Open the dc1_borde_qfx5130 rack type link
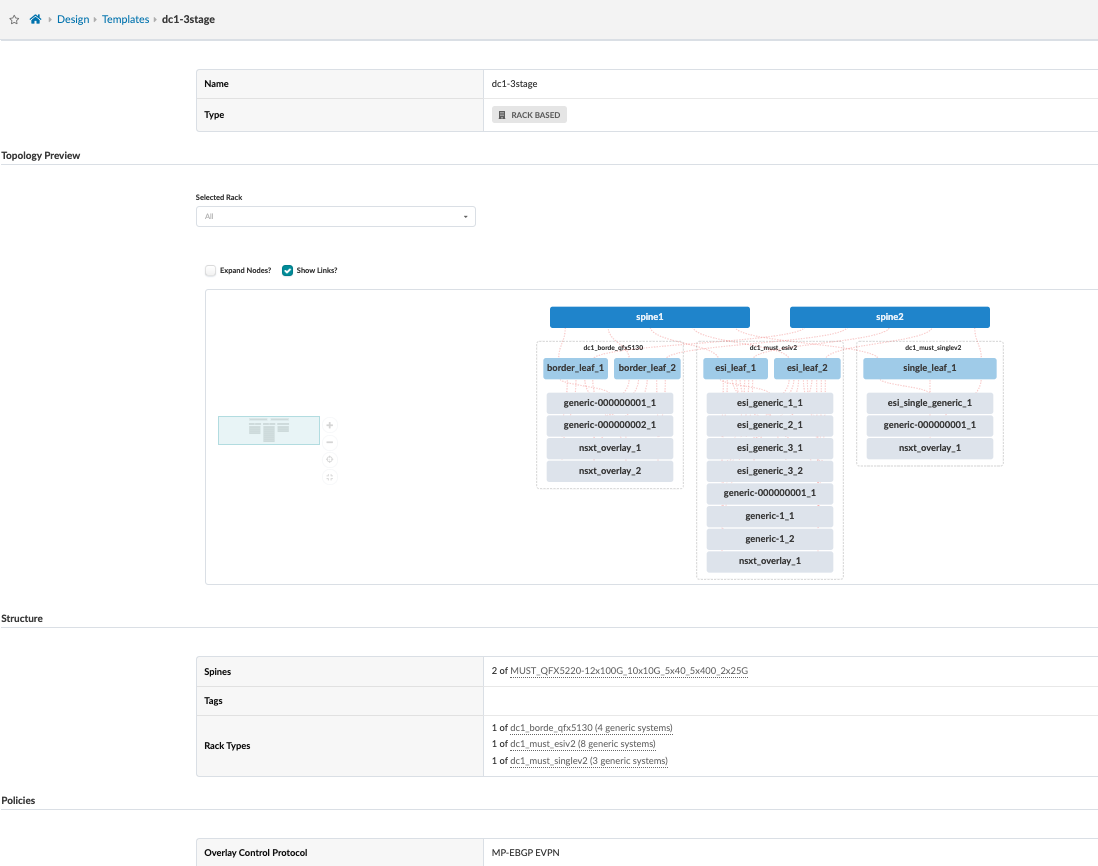 pyautogui.click(x=552, y=728)
